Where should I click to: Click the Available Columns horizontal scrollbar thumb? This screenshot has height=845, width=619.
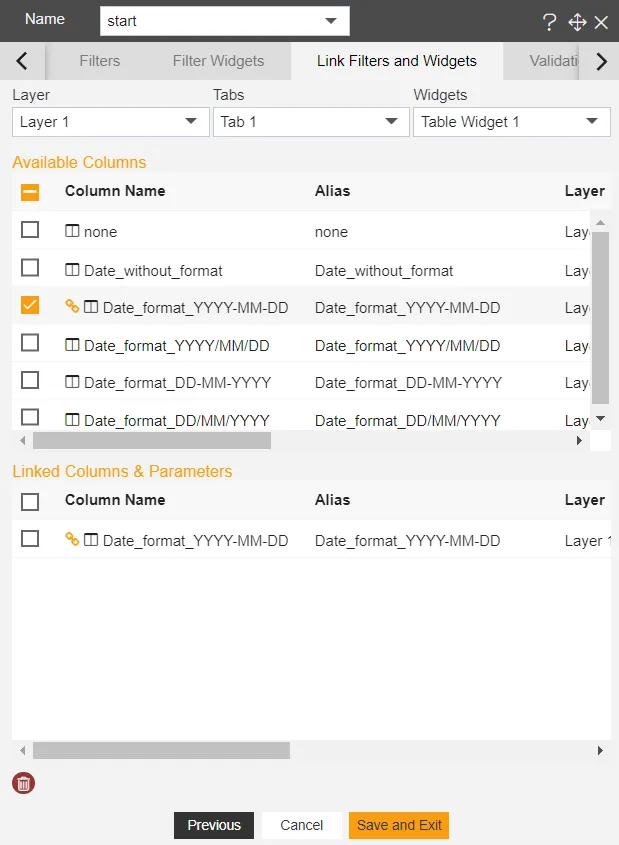tap(152, 440)
